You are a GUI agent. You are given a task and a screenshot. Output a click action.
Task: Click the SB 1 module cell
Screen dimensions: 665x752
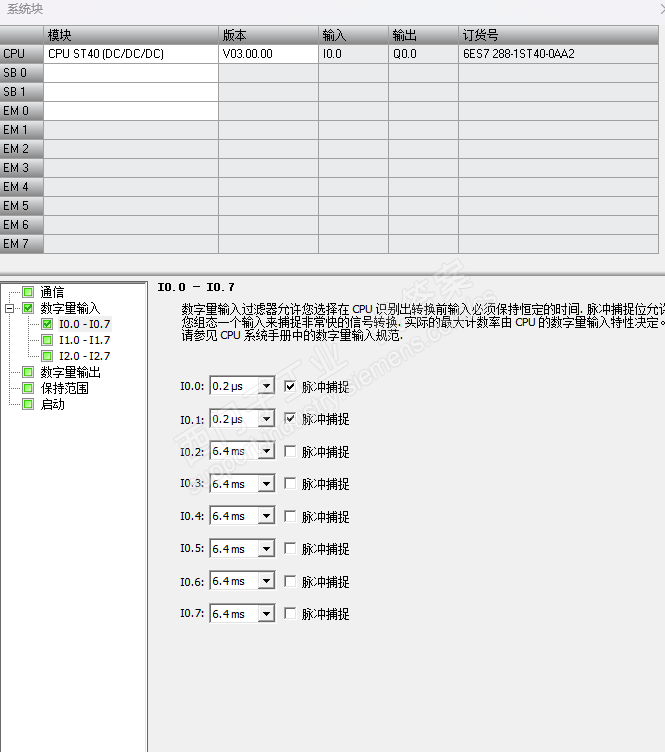(x=131, y=92)
